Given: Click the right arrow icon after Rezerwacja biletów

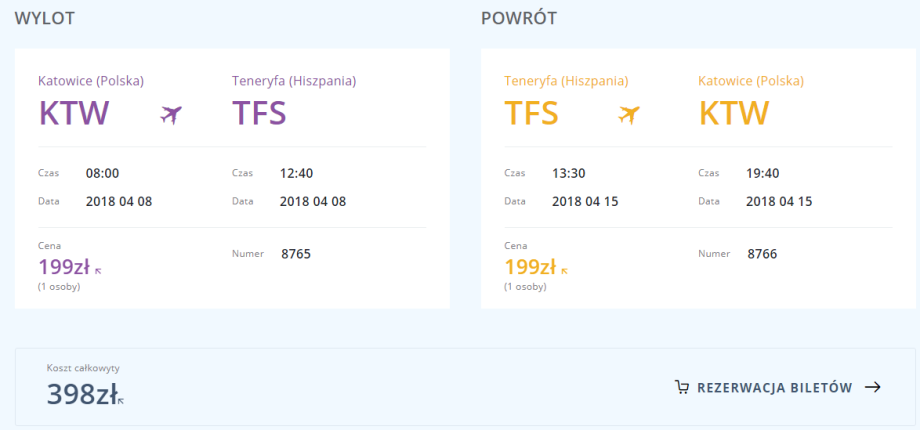Looking at the screenshot, I should [872, 388].
